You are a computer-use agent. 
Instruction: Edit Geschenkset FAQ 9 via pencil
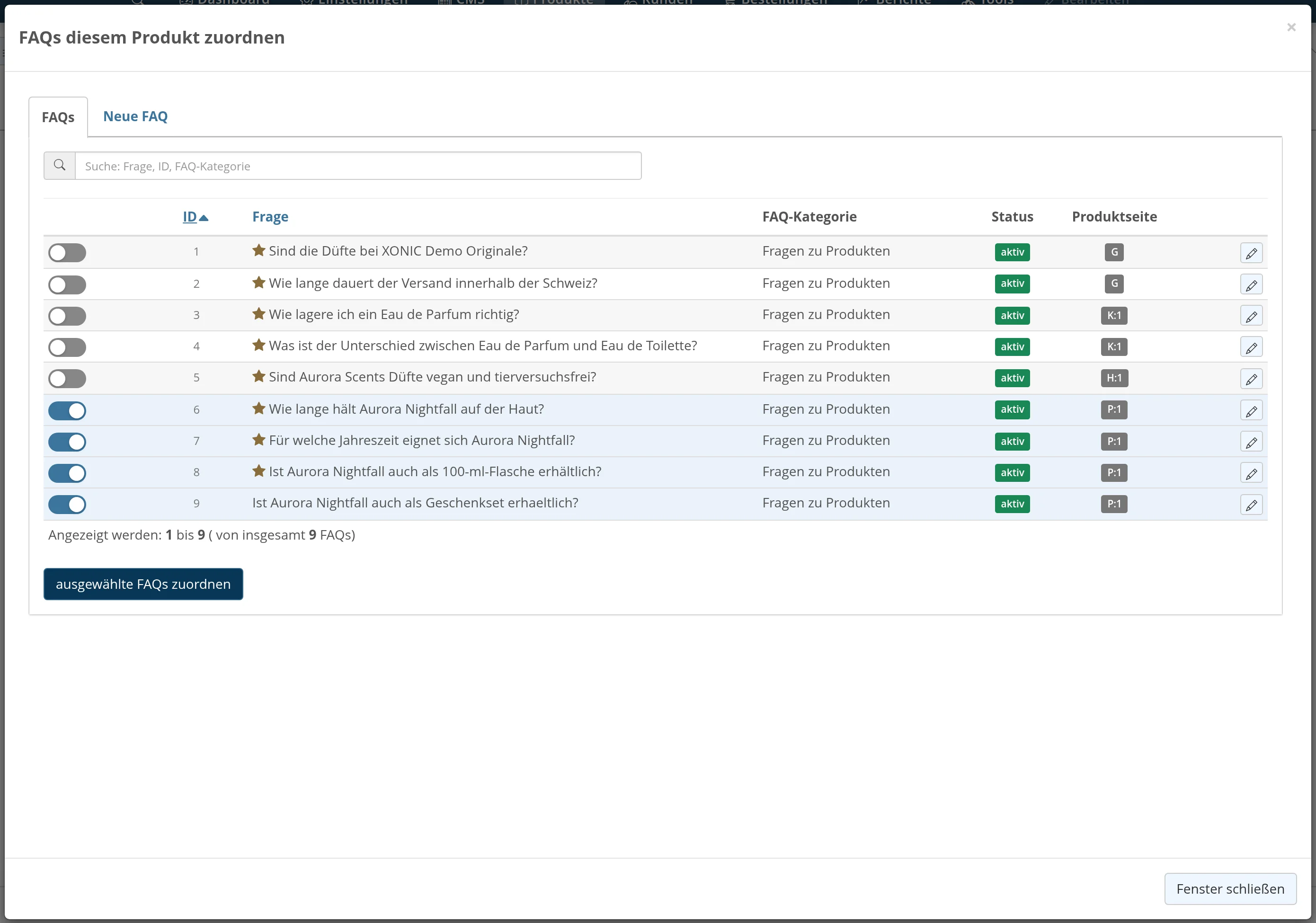pos(1251,505)
